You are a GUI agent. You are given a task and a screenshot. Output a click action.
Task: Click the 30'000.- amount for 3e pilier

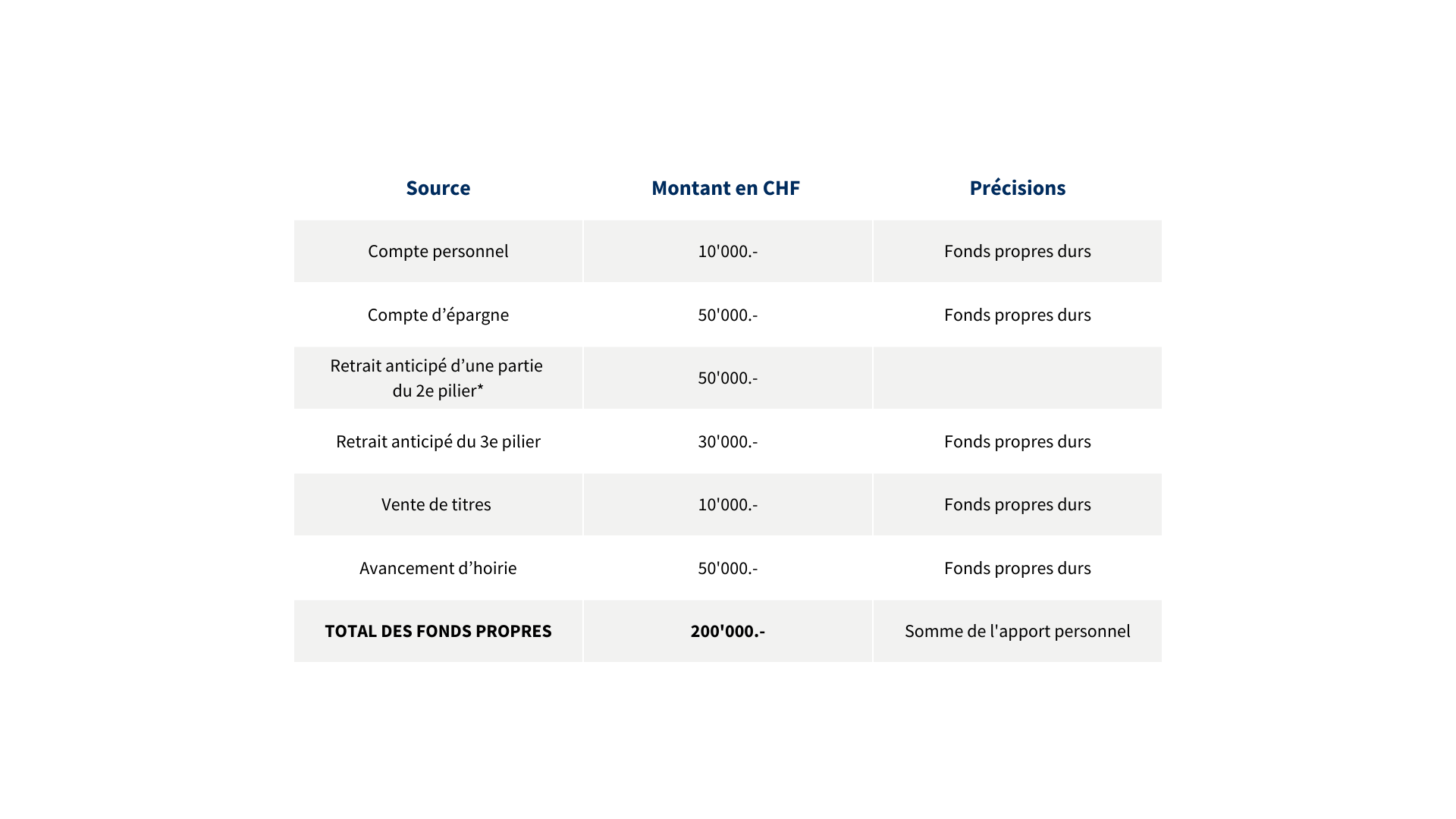727,441
